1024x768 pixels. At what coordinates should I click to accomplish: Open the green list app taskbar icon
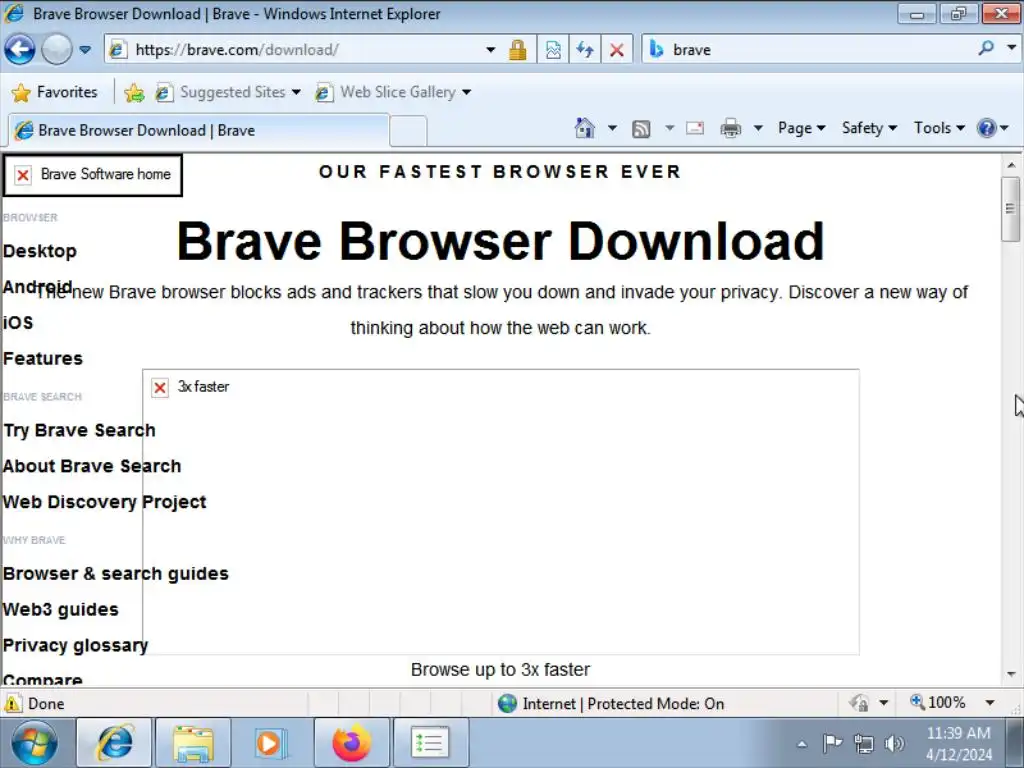430,743
